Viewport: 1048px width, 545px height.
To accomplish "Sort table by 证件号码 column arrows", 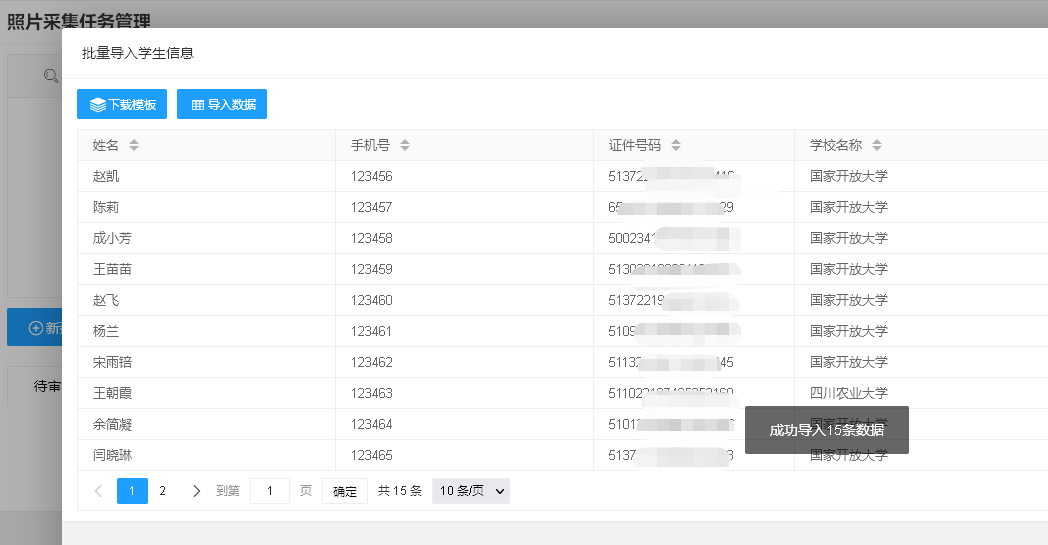I will pyautogui.click(x=676, y=146).
